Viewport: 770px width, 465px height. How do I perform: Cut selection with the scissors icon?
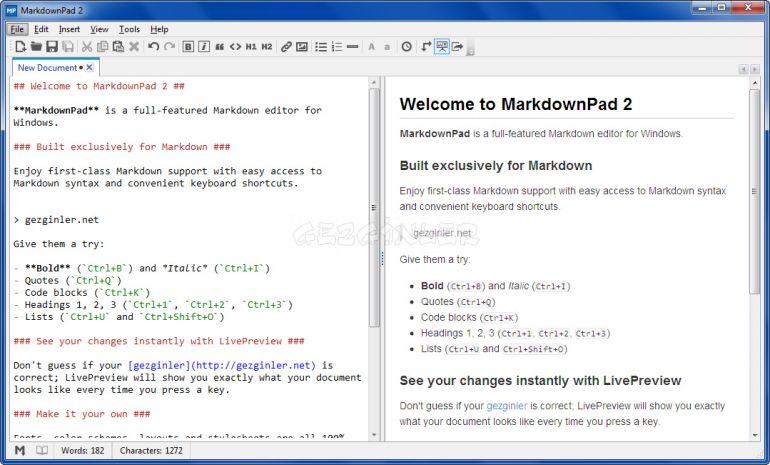point(87,47)
